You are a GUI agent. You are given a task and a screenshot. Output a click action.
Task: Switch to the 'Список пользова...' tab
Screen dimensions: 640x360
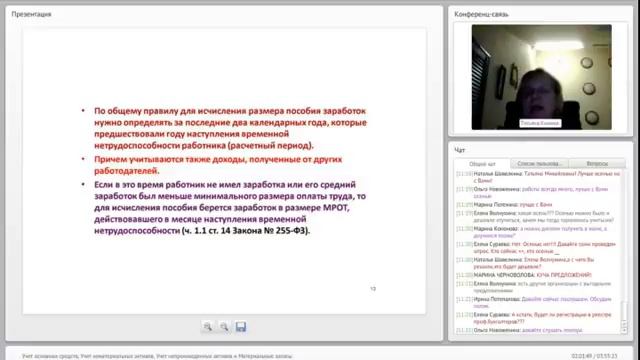539,164
